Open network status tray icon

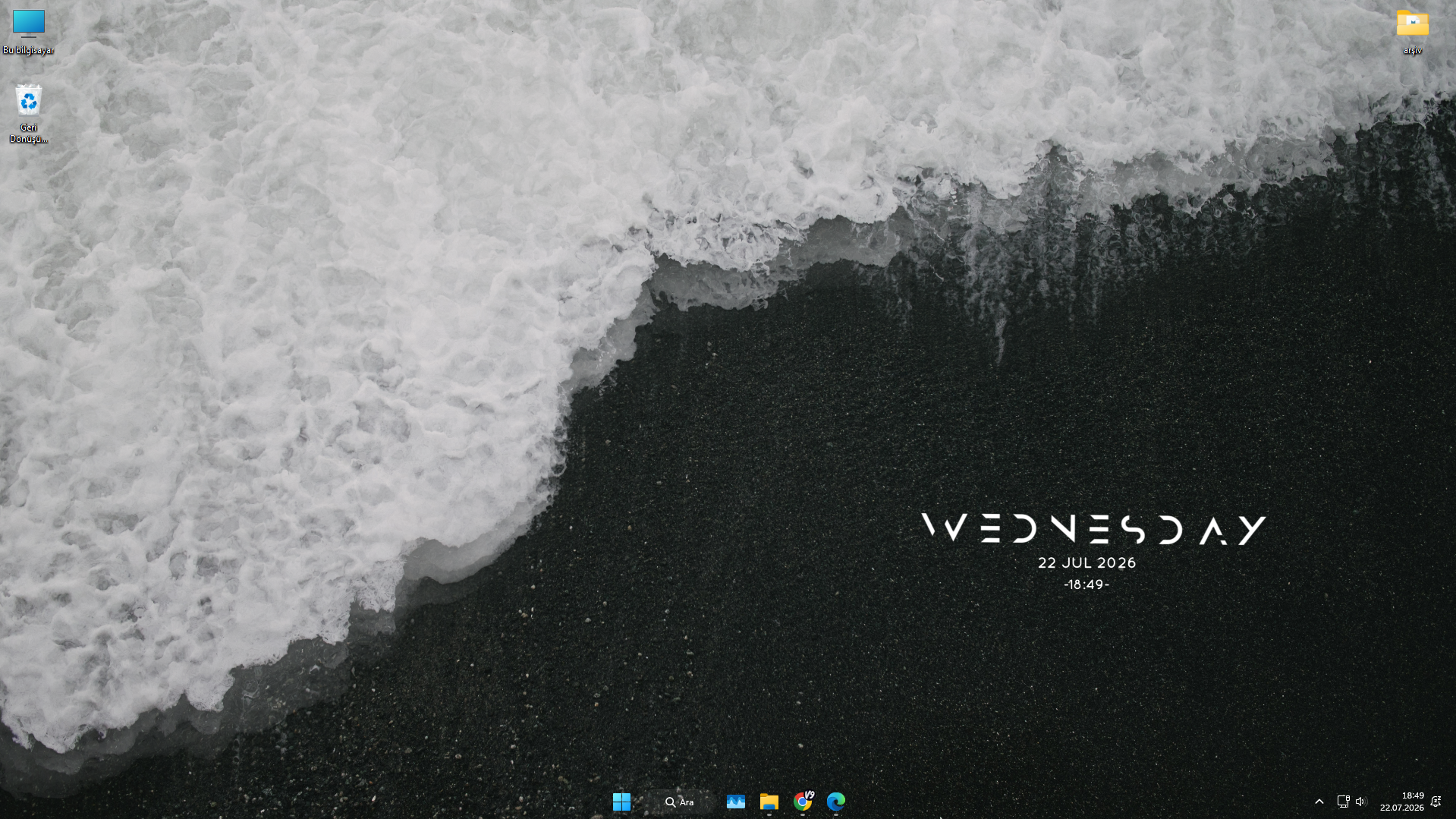point(1342,802)
